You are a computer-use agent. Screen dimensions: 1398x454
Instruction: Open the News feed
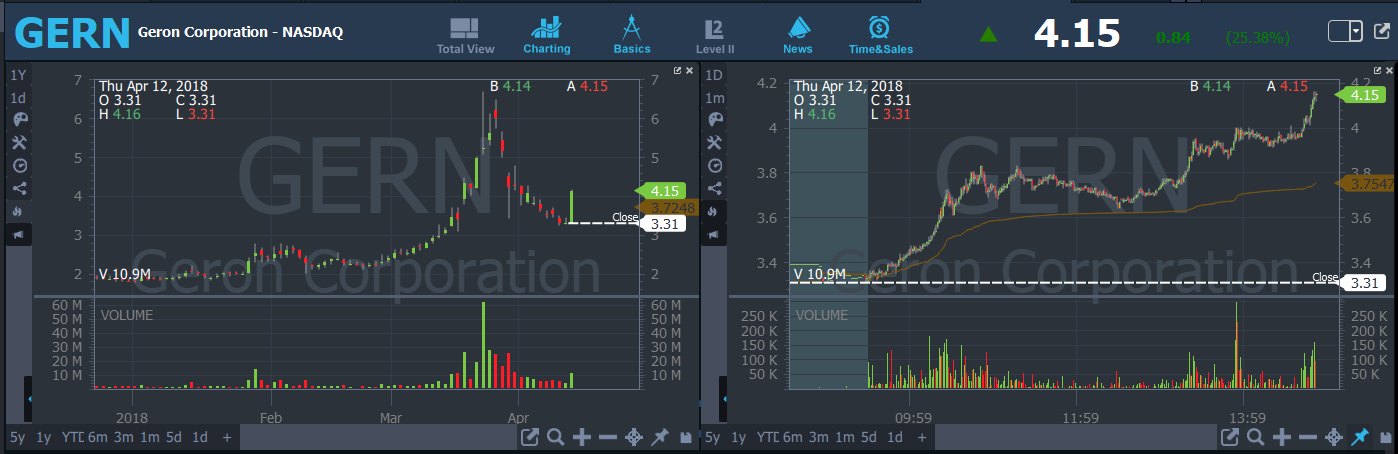coord(799,35)
